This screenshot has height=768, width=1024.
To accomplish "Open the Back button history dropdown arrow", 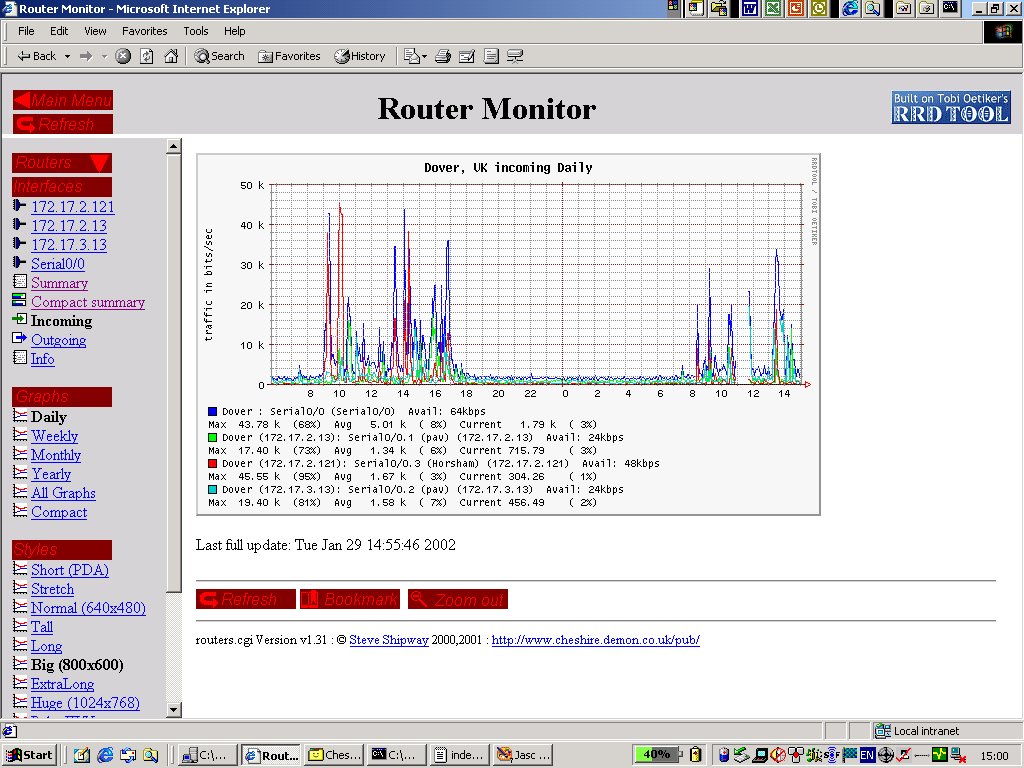I will 68,56.
